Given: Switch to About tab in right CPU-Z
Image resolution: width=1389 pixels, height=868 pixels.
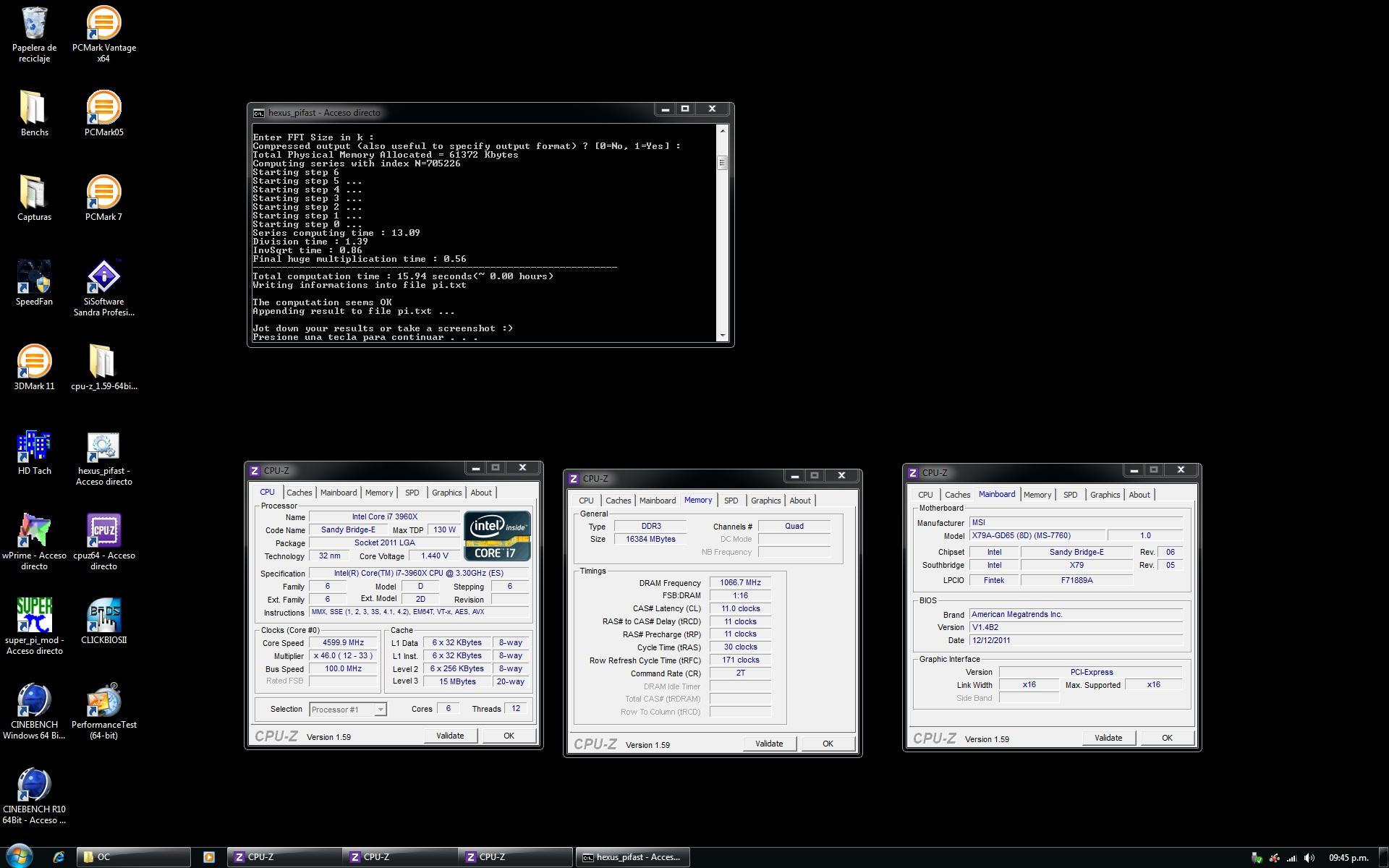Looking at the screenshot, I should point(1139,495).
